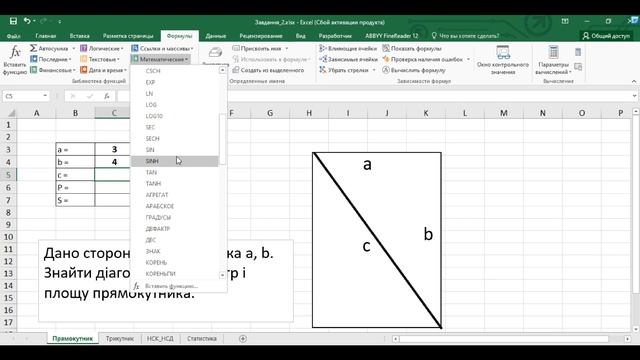Select cell C3 containing 3
The width and height of the screenshot is (640, 360).
114,149
